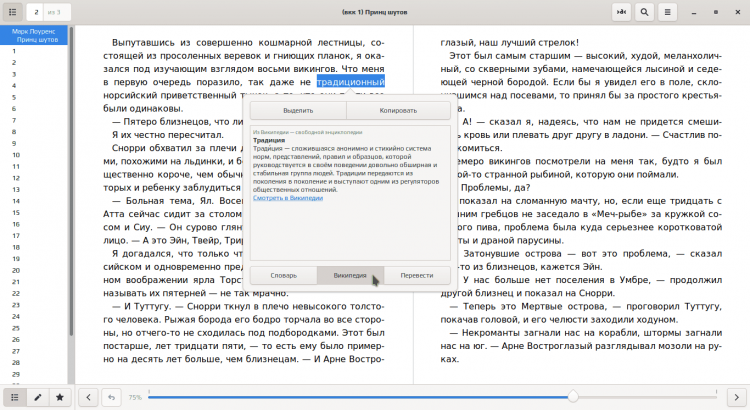Click the navigation icon left of search

click(x=621, y=12)
